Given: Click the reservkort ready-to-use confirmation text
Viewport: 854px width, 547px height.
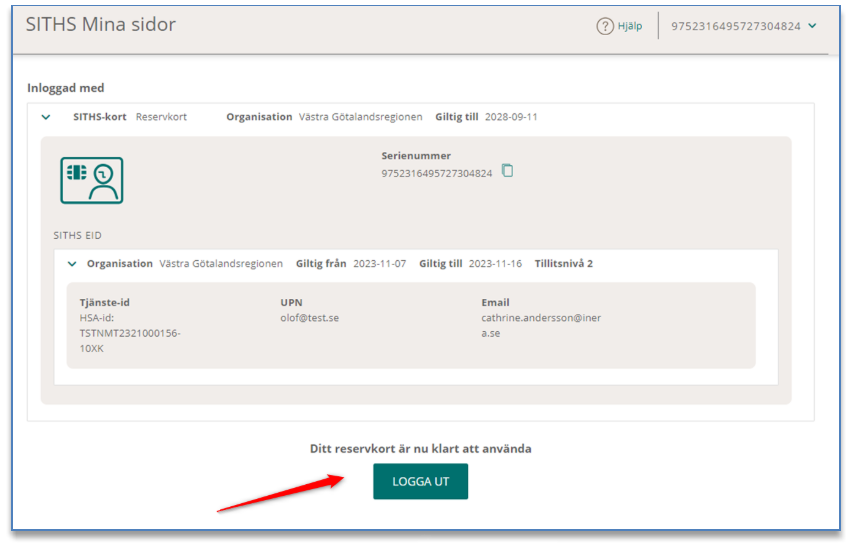Looking at the screenshot, I should [420, 449].
